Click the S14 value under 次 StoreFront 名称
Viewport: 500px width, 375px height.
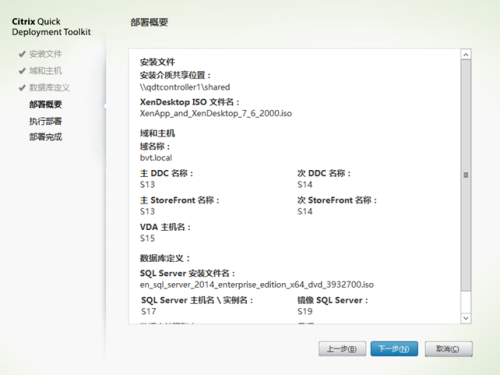[x=305, y=211]
